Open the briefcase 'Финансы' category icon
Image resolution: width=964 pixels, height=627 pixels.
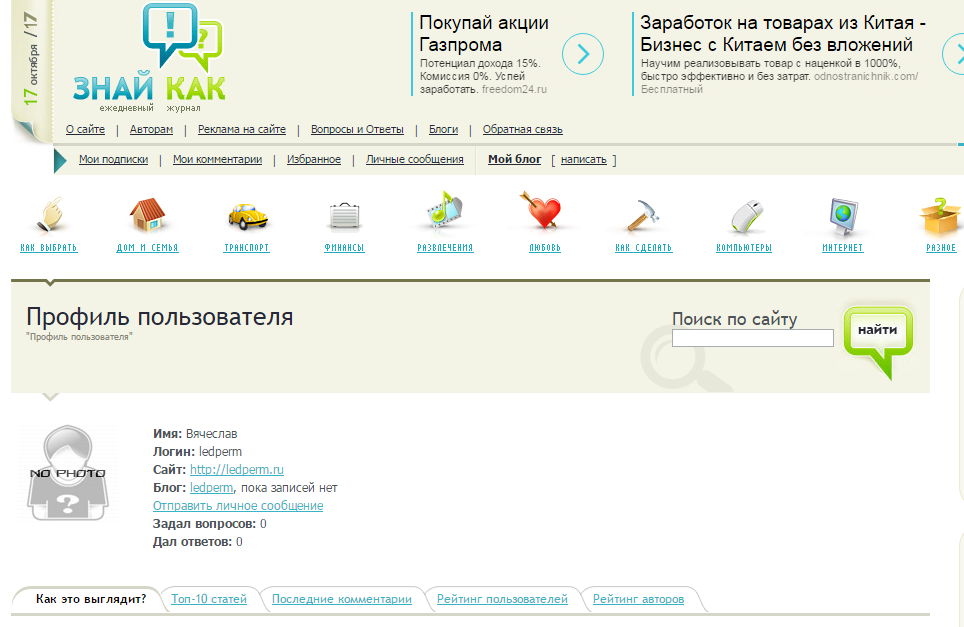point(344,214)
